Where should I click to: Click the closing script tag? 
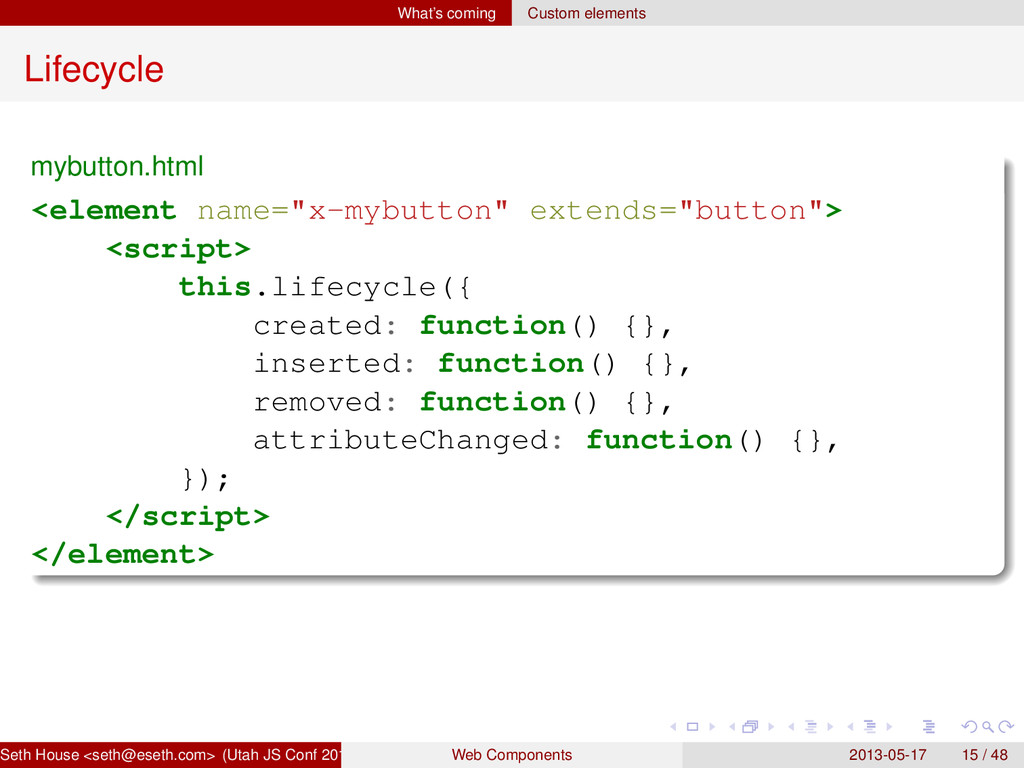[x=188, y=517]
